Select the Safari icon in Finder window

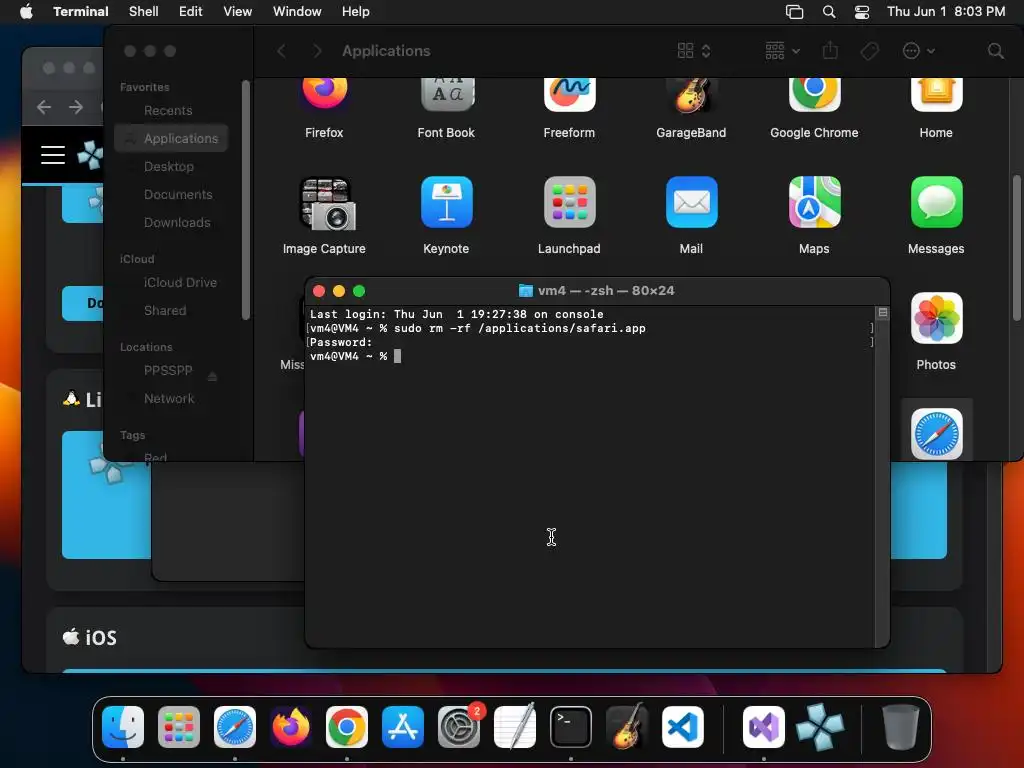pos(936,434)
